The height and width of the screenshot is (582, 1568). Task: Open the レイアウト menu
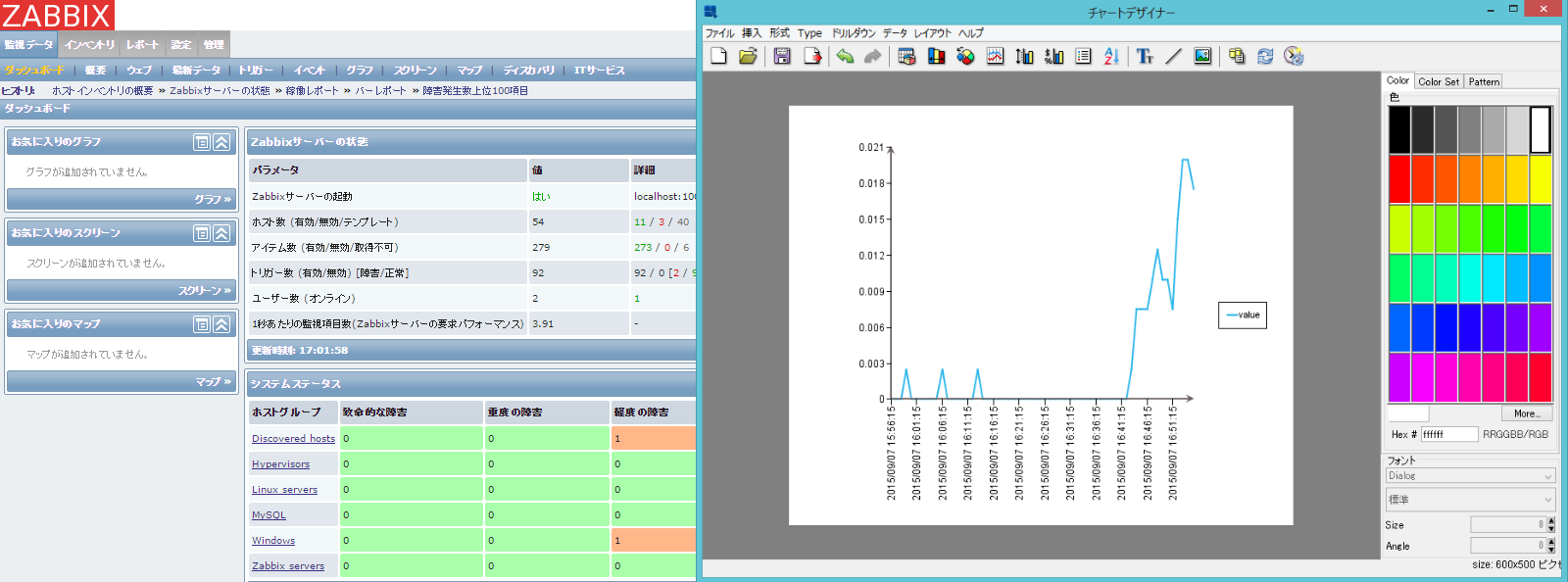pyautogui.click(x=933, y=33)
